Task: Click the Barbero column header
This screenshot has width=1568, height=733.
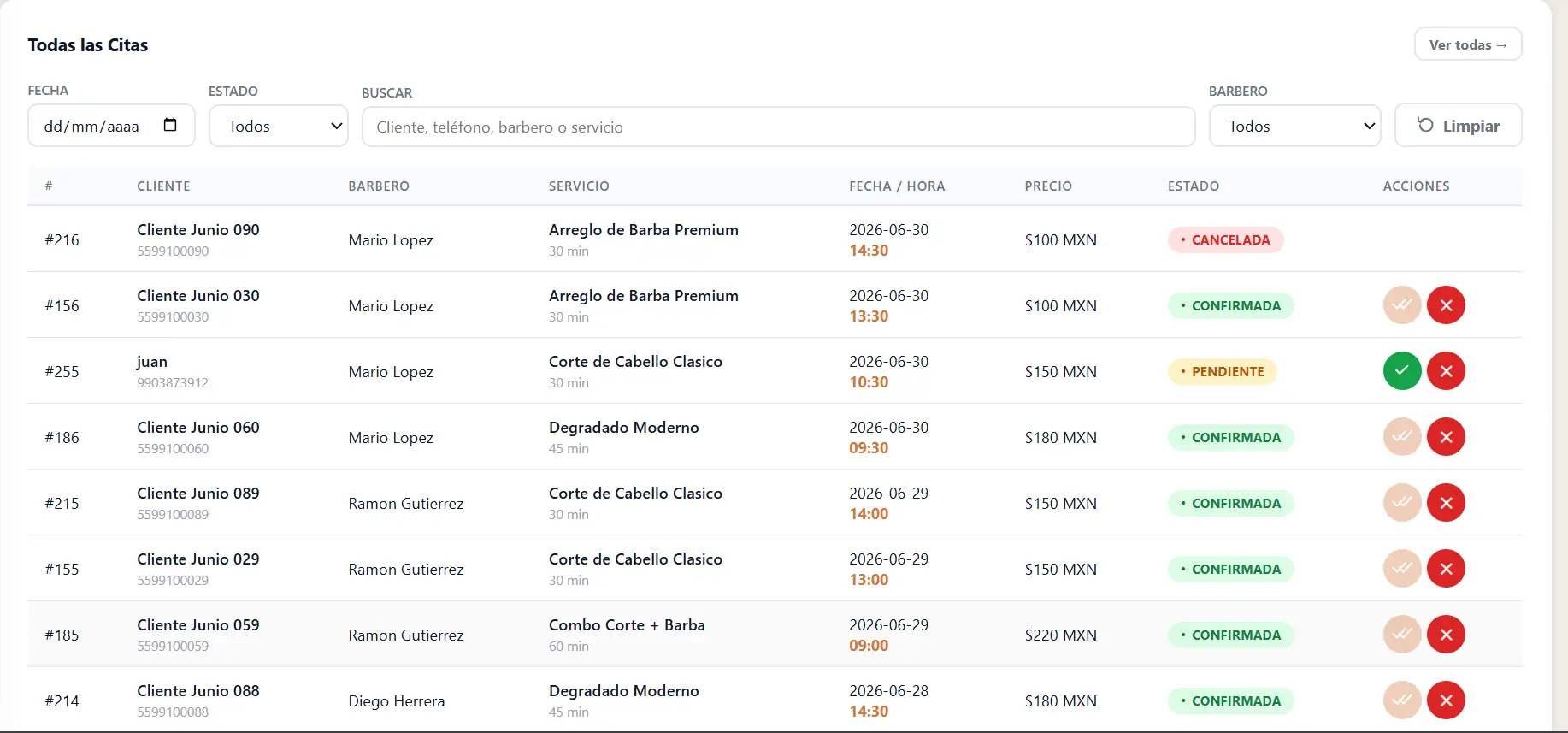Action: coord(379,186)
